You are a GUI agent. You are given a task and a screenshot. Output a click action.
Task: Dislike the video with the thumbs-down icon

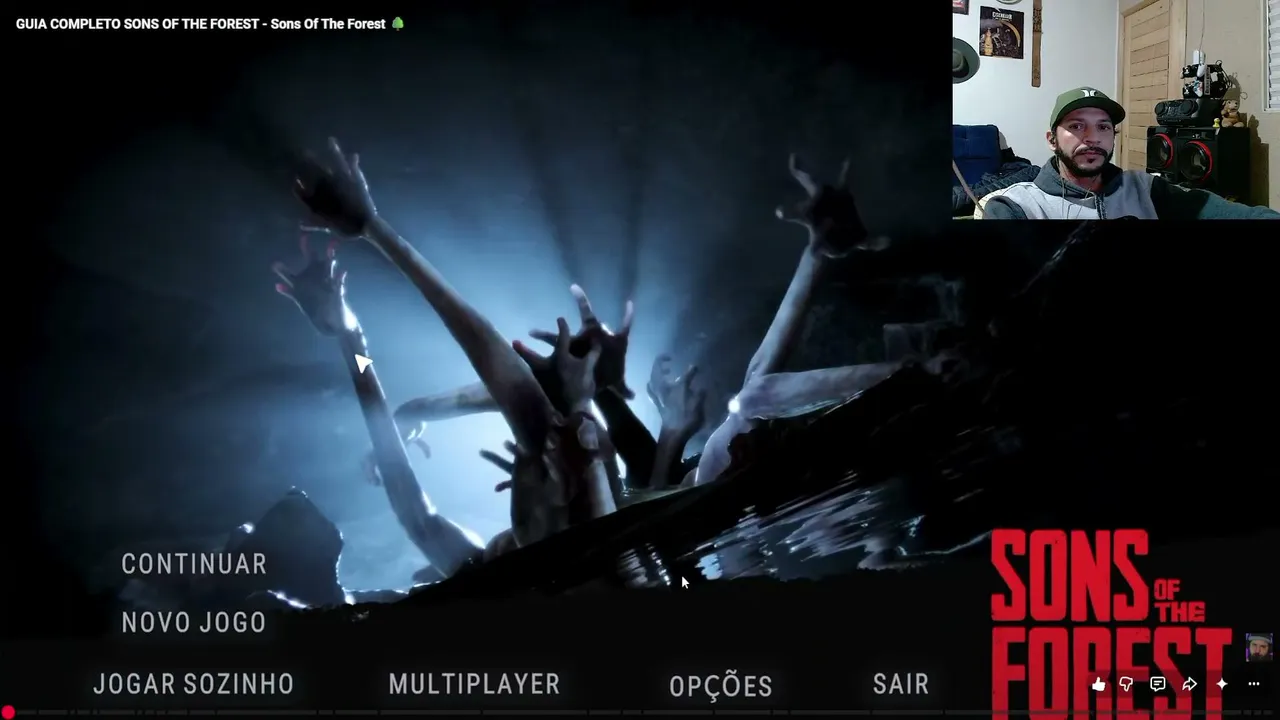pos(1126,684)
